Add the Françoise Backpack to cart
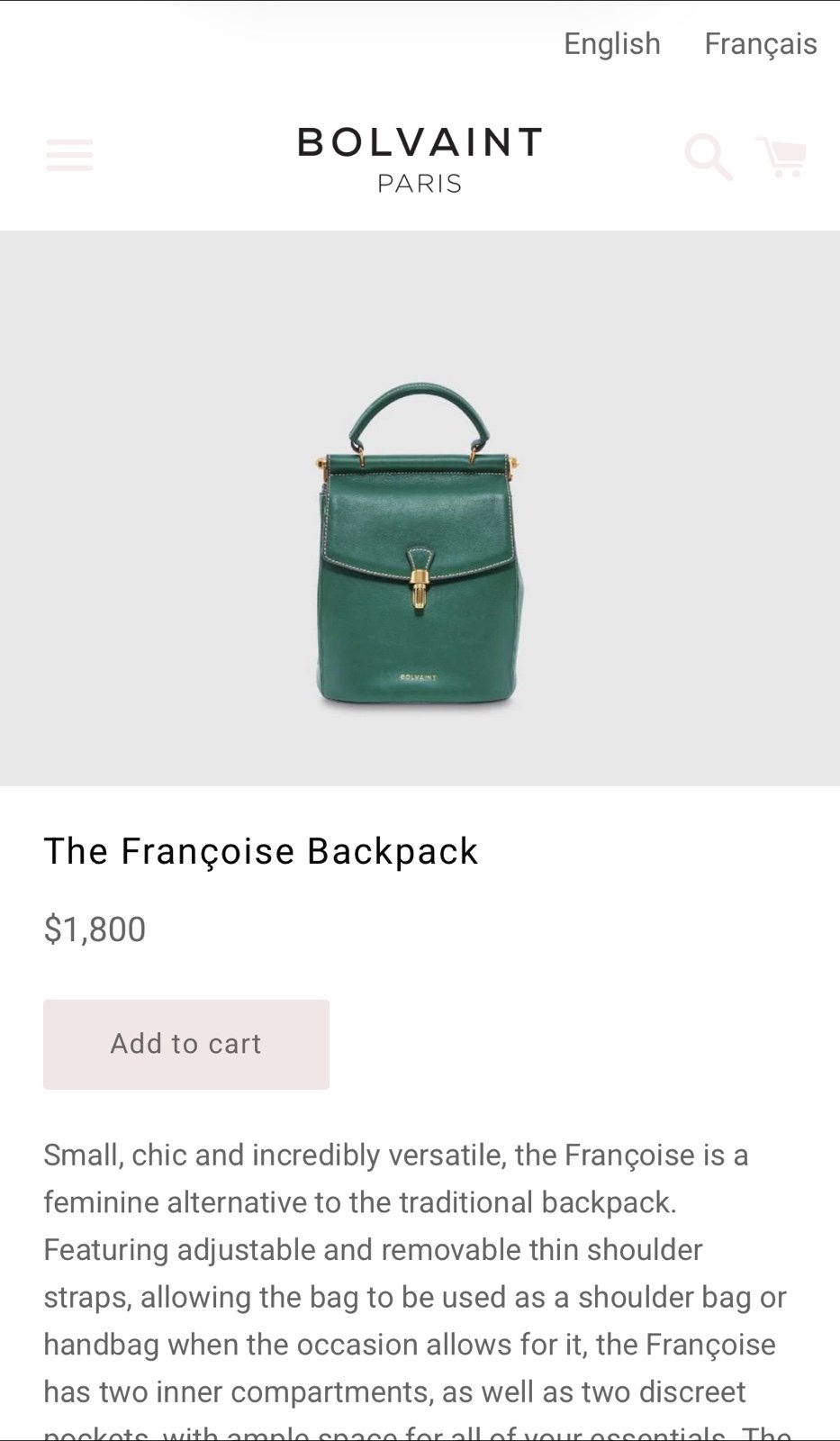Image resolution: width=840 pixels, height=1441 pixels. pyautogui.click(x=186, y=1044)
